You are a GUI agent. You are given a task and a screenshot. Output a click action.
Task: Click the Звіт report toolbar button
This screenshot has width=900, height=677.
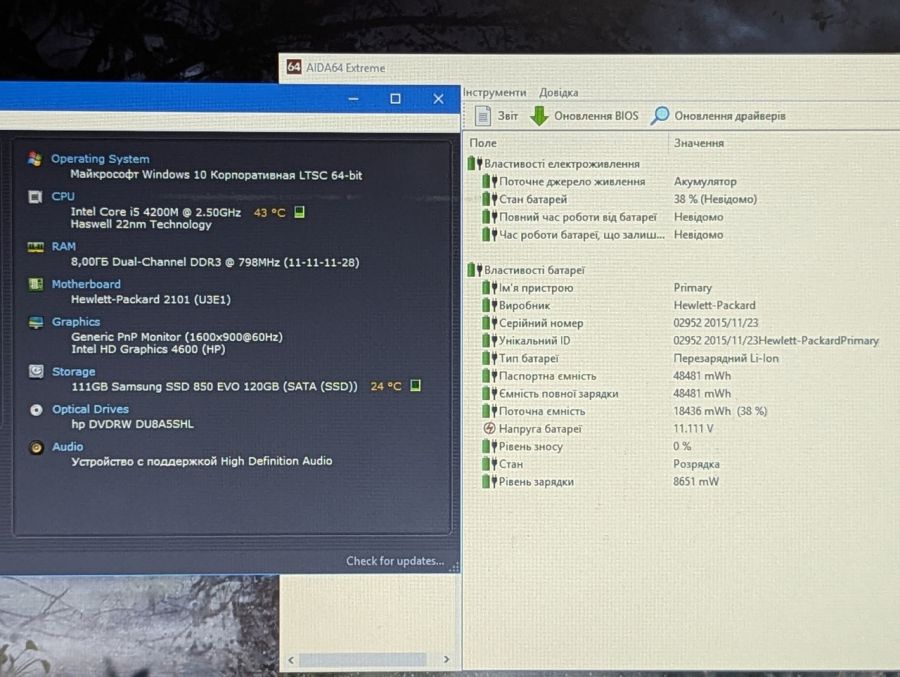tap(496, 116)
